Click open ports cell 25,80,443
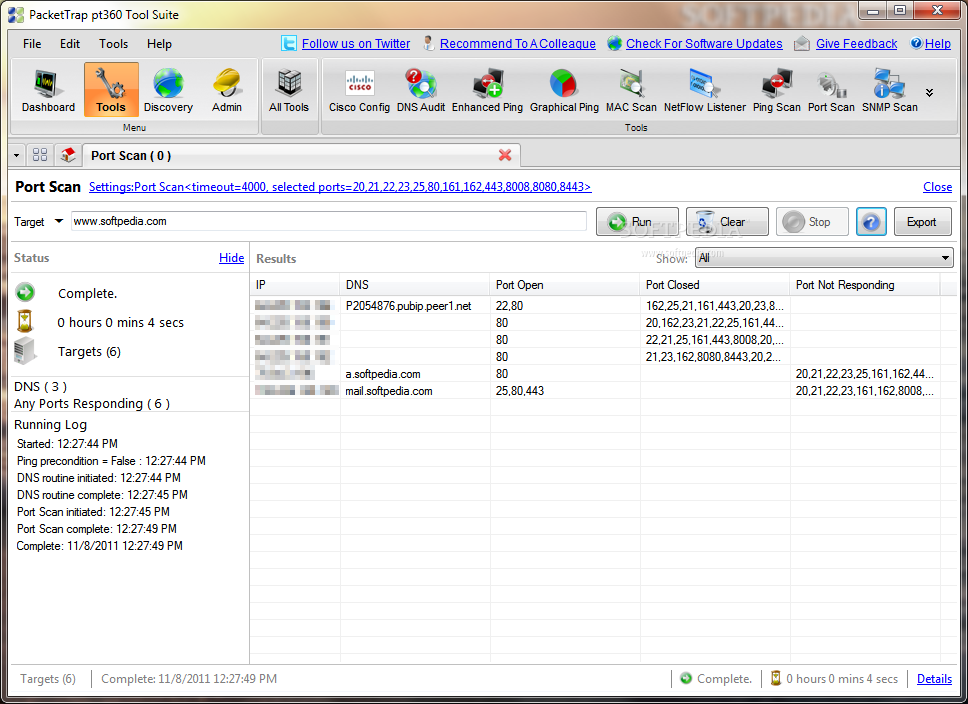This screenshot has height=704, width=968. (520, 391)
